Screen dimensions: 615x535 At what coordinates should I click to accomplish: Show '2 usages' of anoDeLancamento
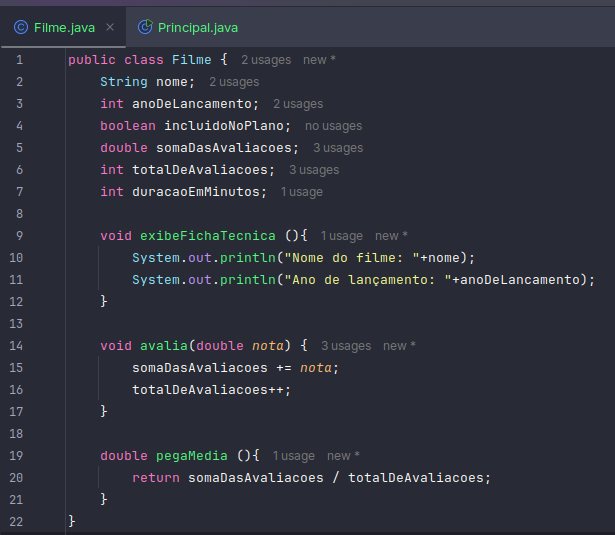tap(298, 104)
